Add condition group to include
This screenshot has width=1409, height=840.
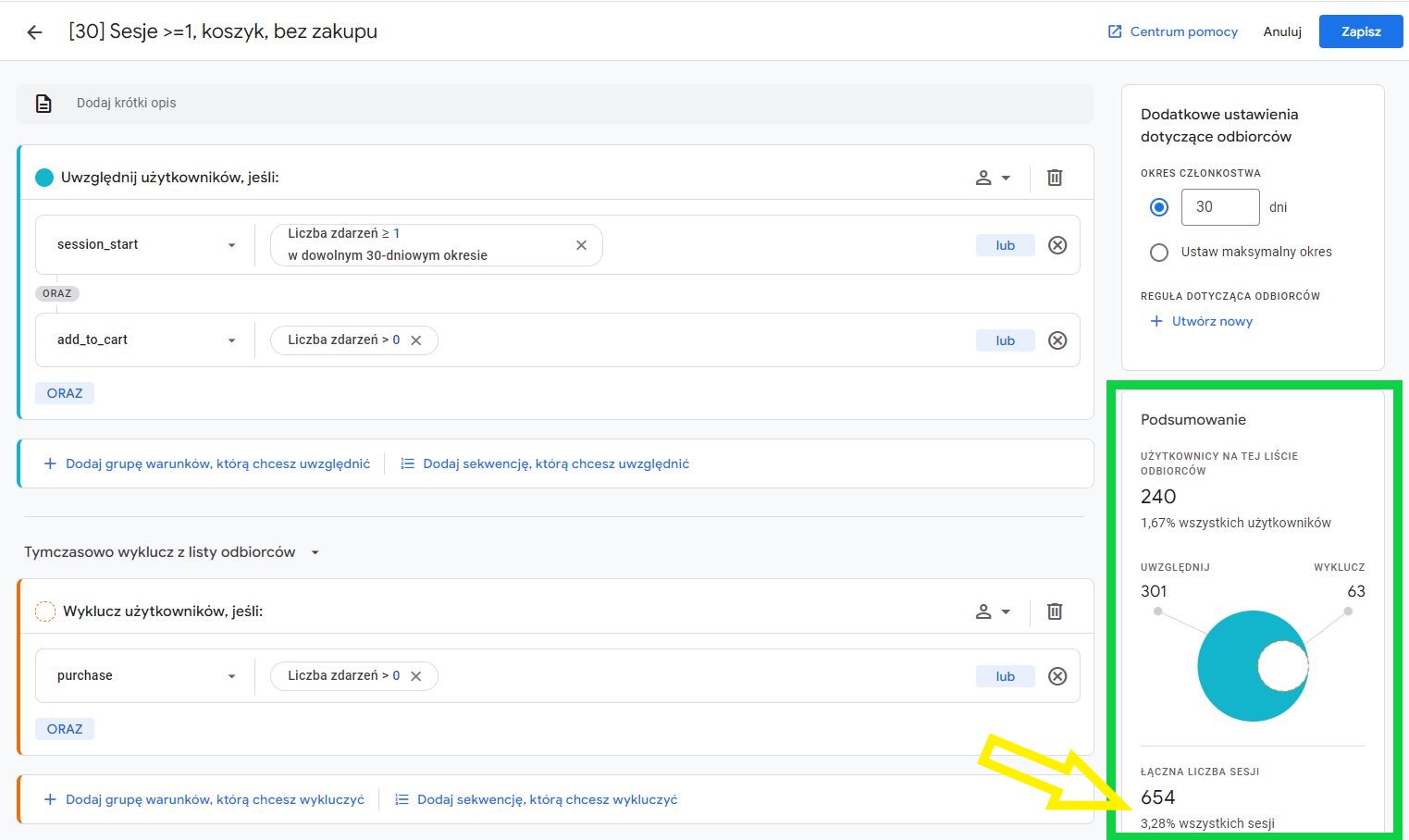click(x=206, y=463)
